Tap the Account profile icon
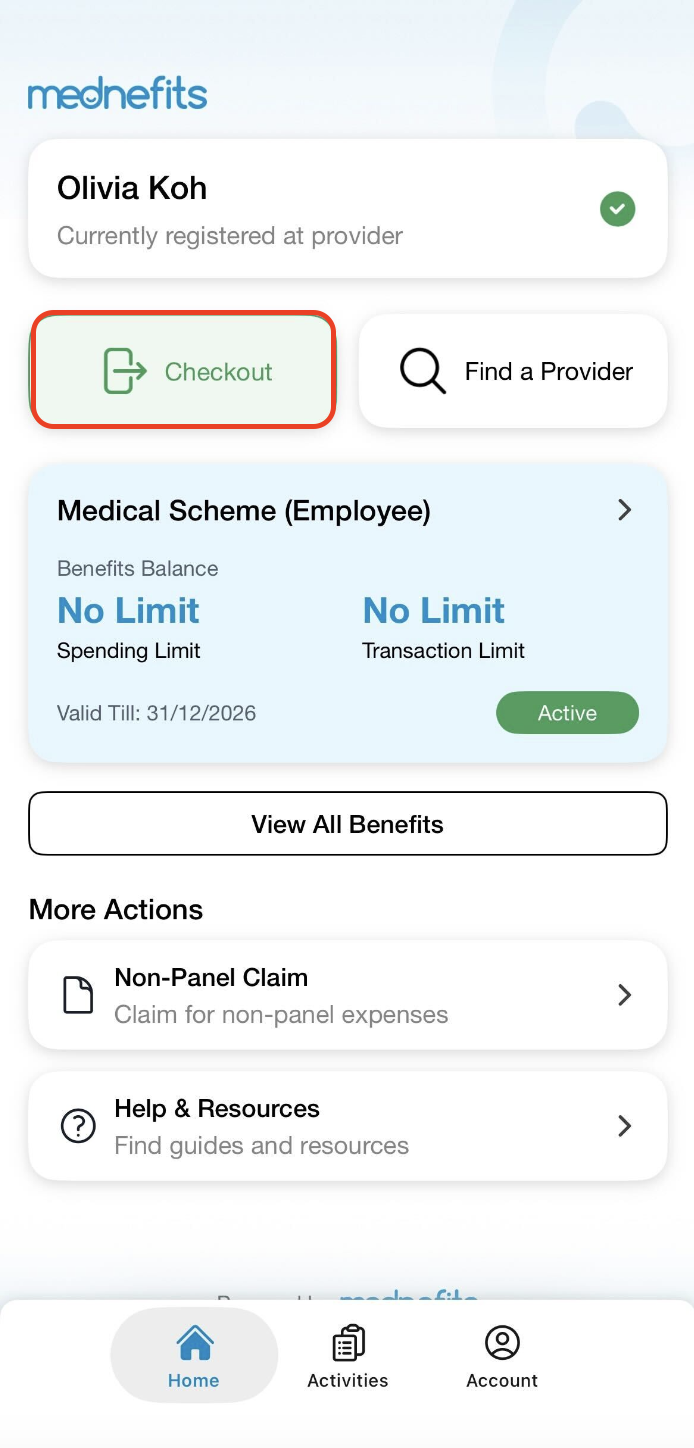 502,1343
